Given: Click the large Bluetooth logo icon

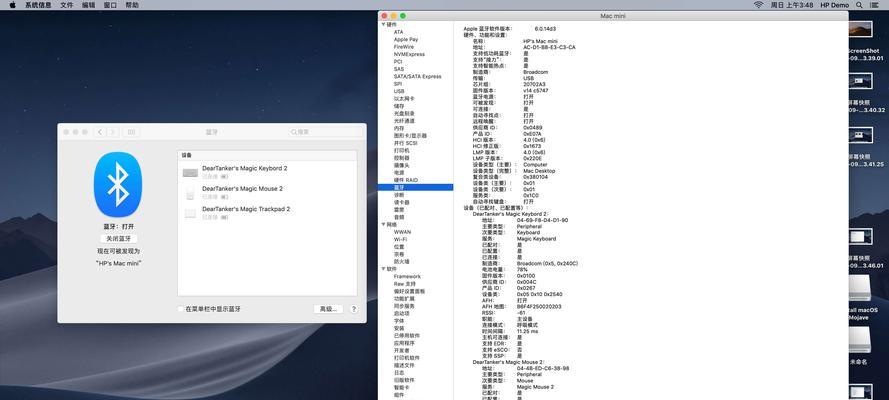Looking at the screenshot, I should (x=118, y=185).
